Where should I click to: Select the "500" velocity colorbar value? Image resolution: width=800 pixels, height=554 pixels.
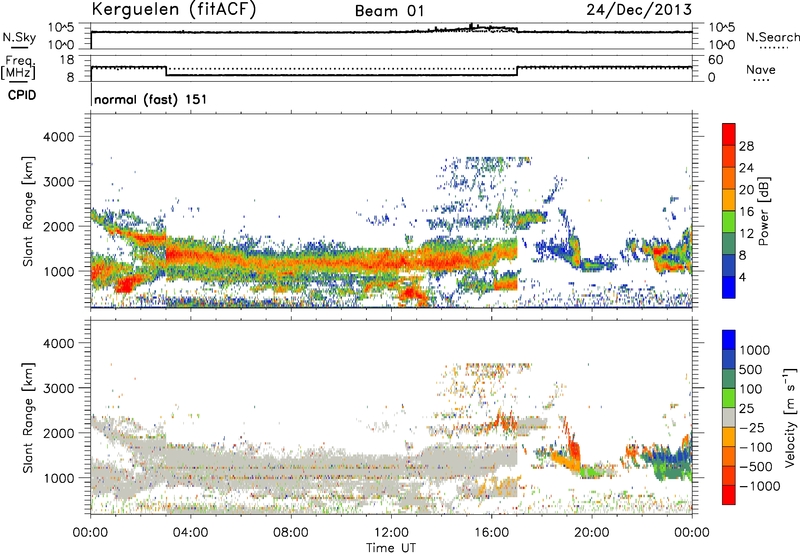[x=751, y=370]
